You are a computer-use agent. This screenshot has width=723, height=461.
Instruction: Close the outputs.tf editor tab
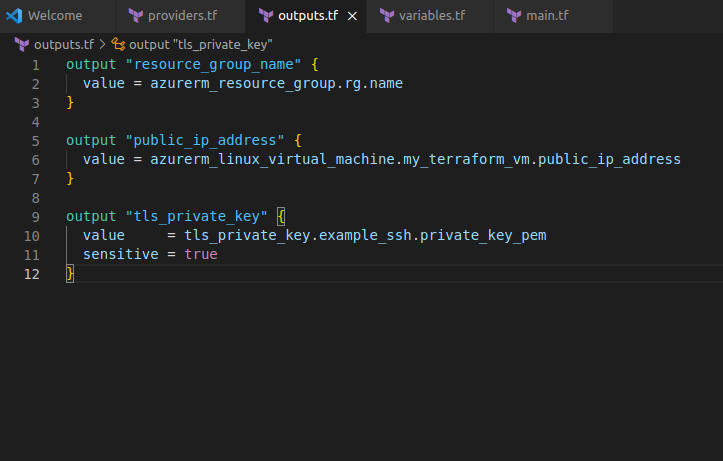coord(352,16)
